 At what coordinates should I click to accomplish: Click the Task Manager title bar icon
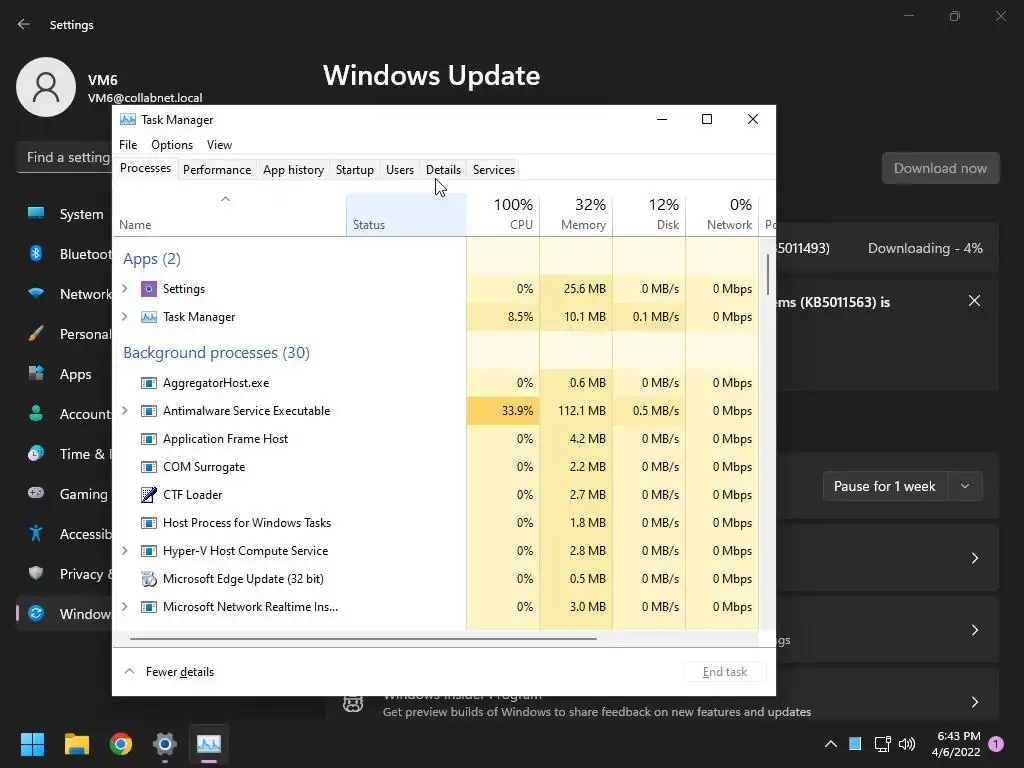tap(128, 120)
